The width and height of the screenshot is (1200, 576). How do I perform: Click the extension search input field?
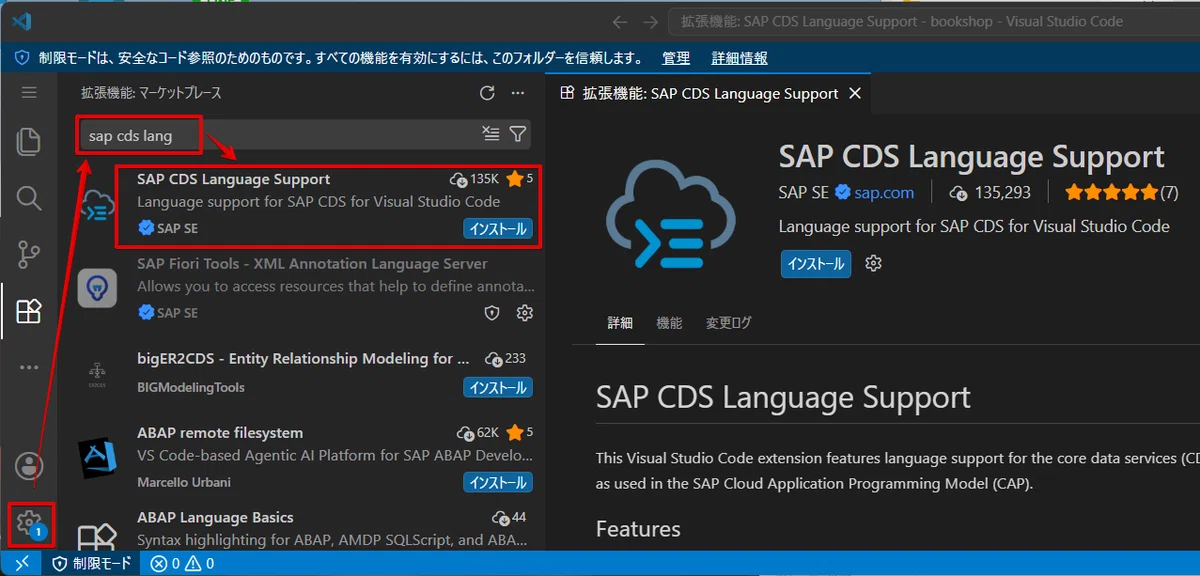point(280,135)
